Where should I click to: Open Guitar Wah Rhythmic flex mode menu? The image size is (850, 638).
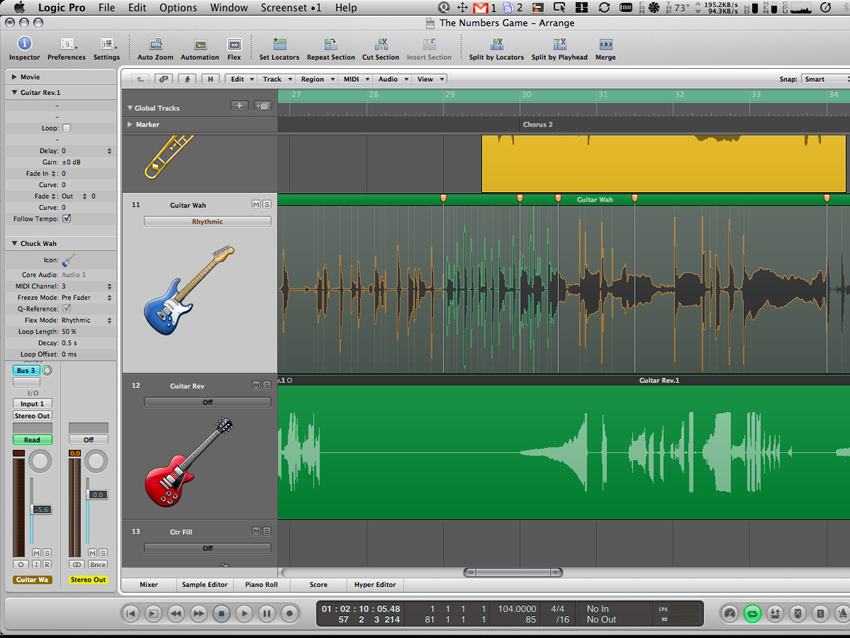pos(208,221)
